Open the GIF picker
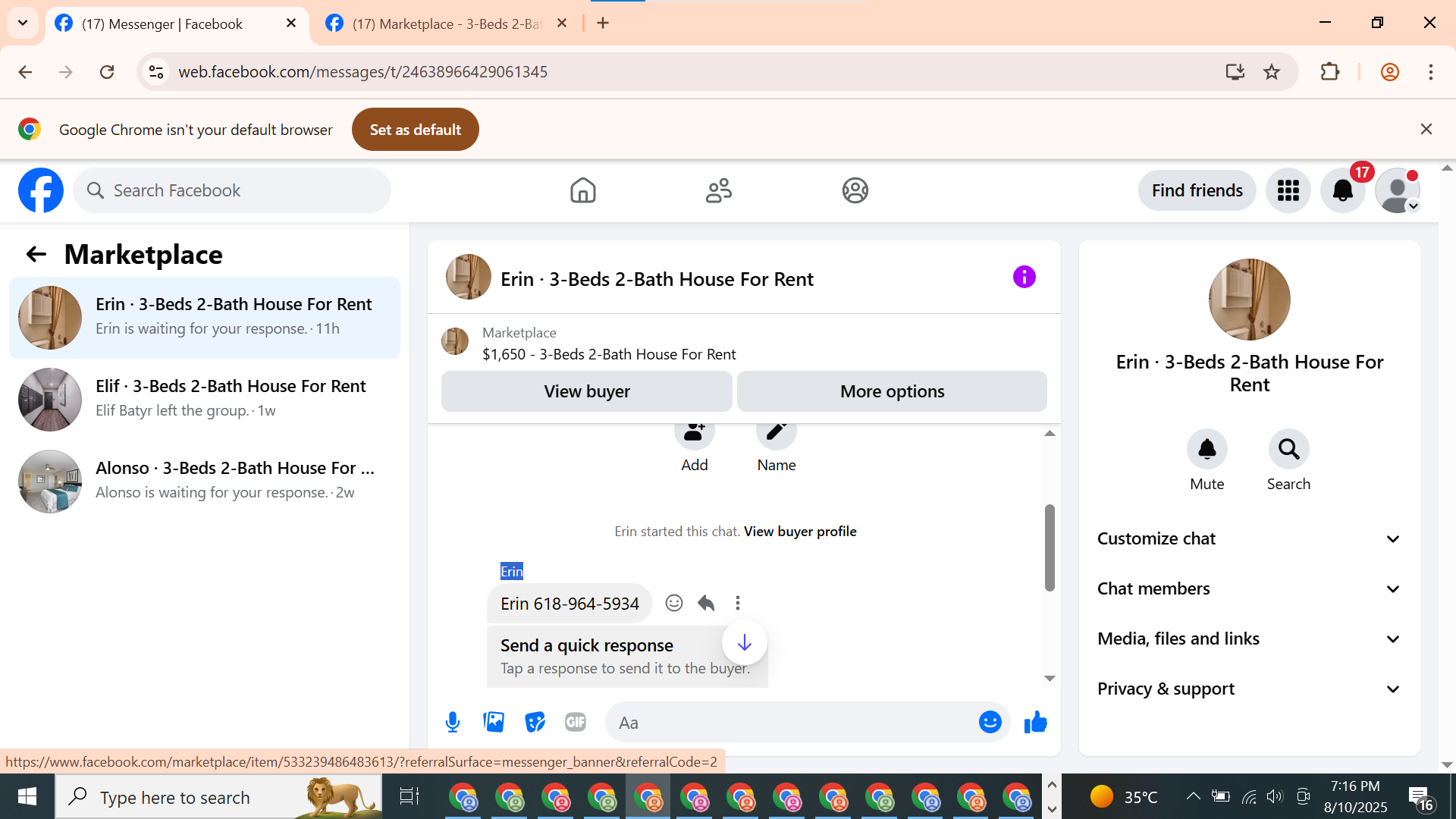The width and height of the screenshot is (1456, 819). 576,722
